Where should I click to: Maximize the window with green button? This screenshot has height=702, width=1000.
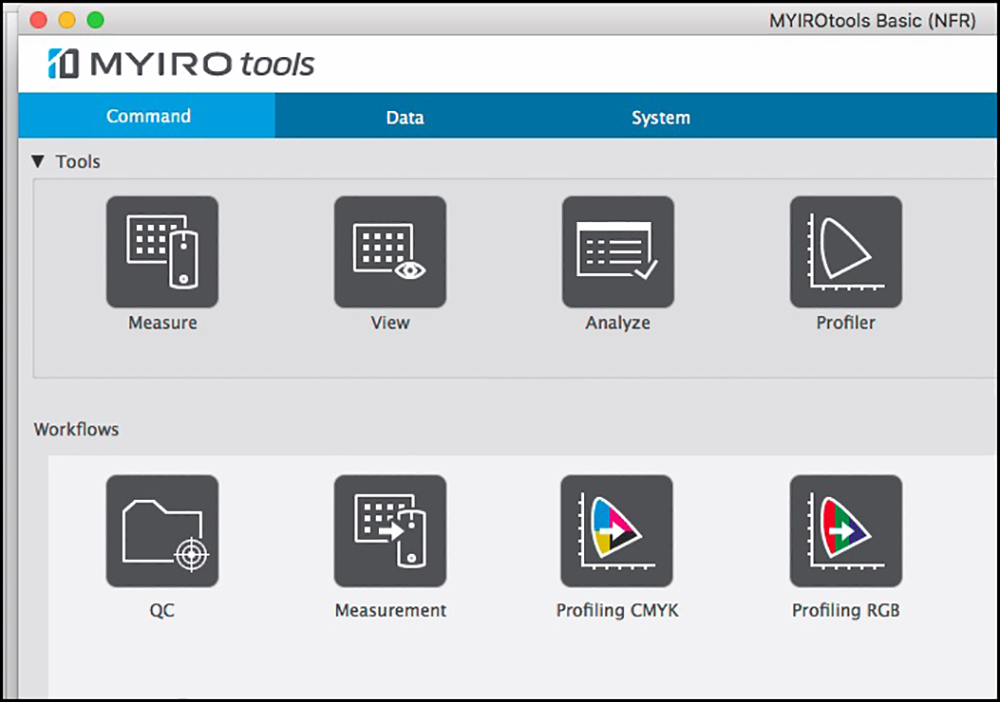tap(95, 20)
